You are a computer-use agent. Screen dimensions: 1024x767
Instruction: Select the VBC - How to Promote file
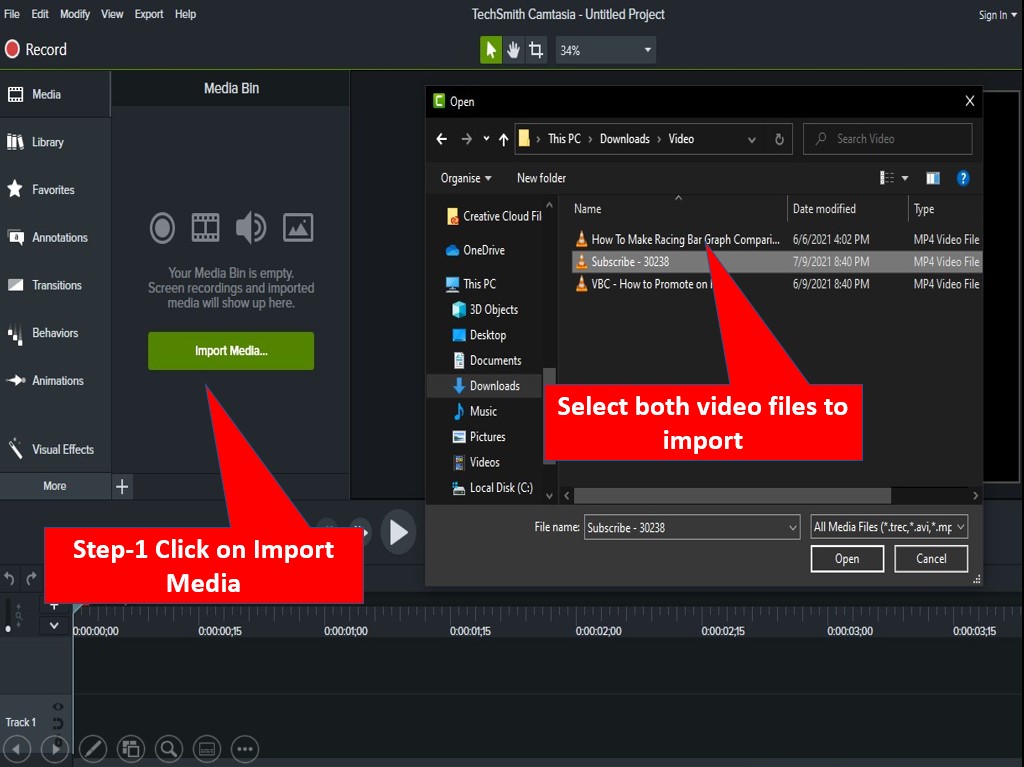(x=777, y=284)
